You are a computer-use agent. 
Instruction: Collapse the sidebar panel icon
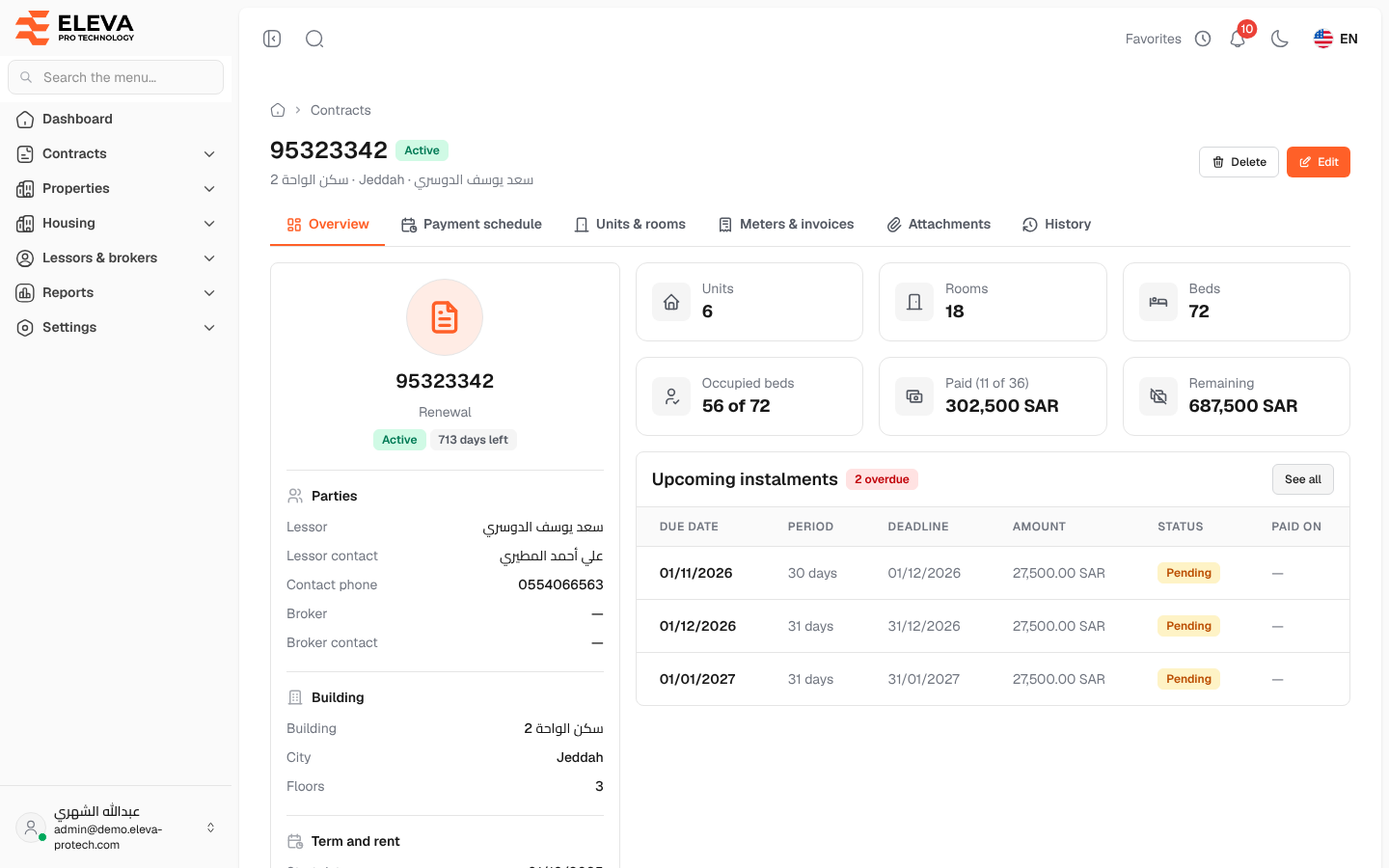(272, 39)
